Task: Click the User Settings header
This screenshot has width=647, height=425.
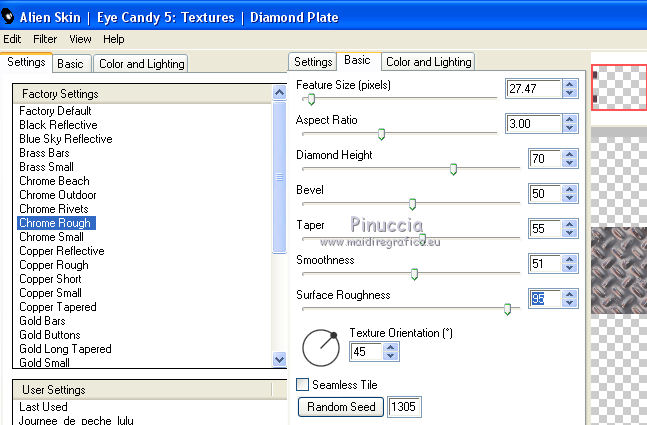Action: pyautogui.click(x=143, y=390)
